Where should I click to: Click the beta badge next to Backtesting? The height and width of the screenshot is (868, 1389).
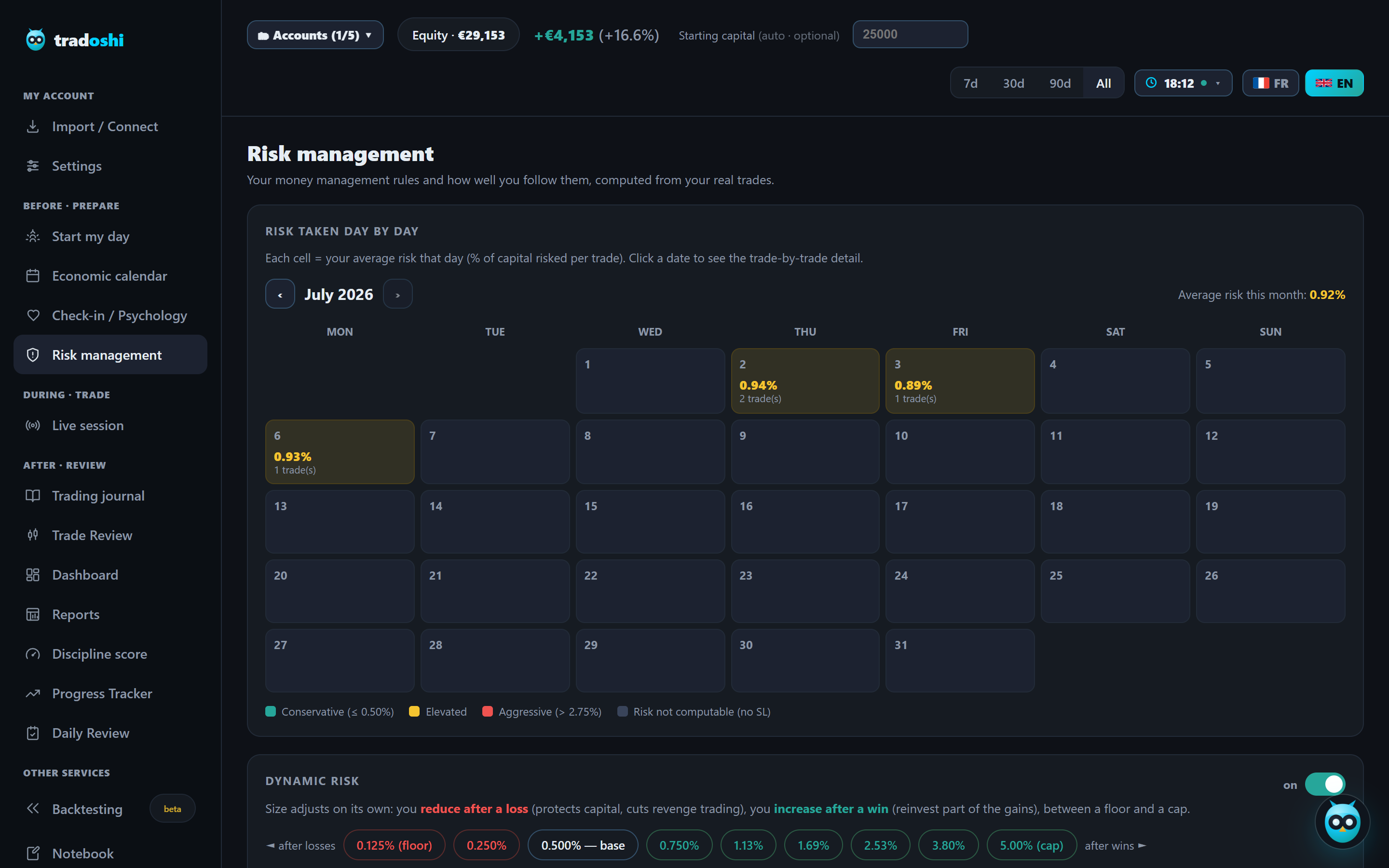172,808
